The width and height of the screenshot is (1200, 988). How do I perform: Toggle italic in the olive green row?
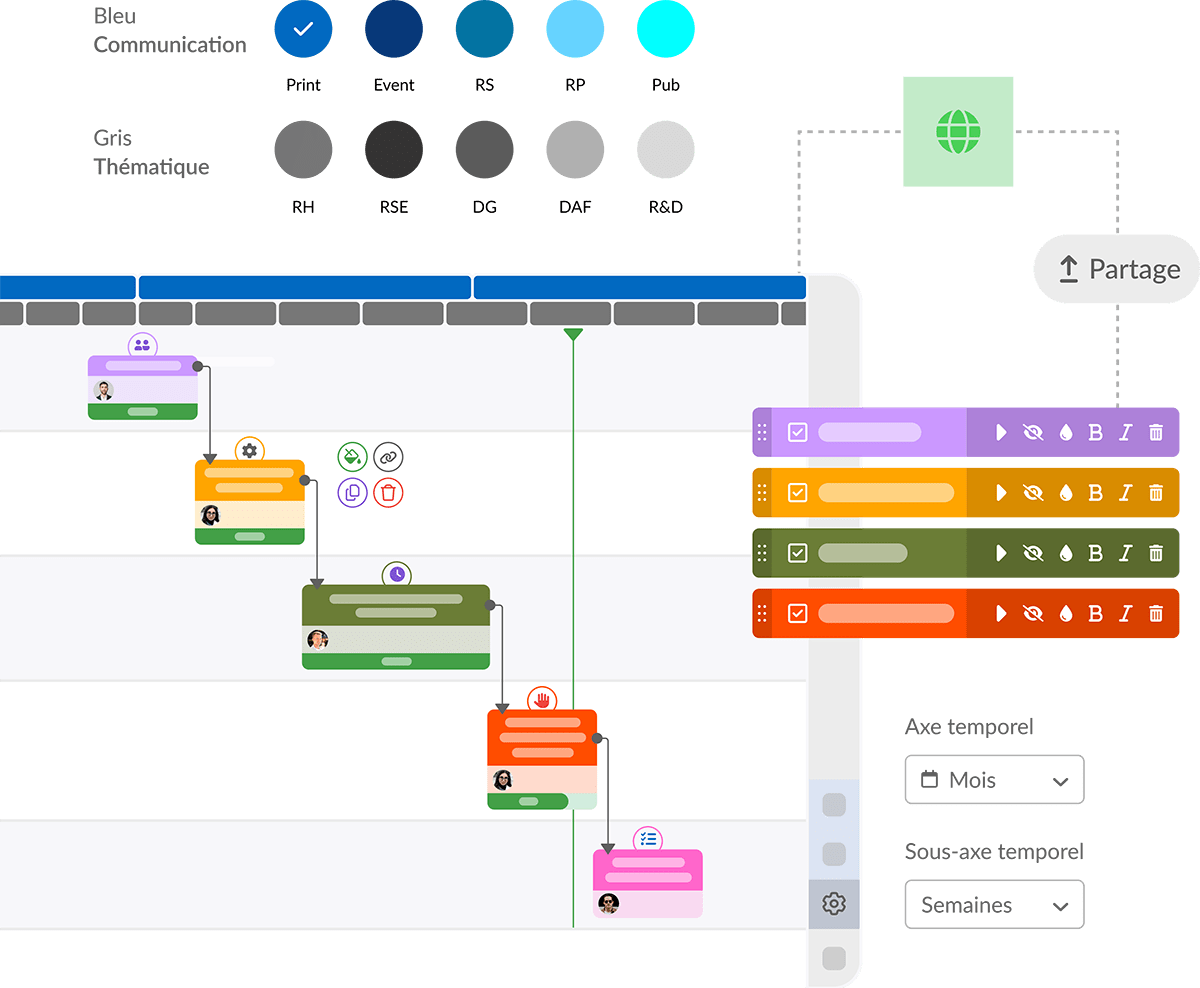(1126, 553)
